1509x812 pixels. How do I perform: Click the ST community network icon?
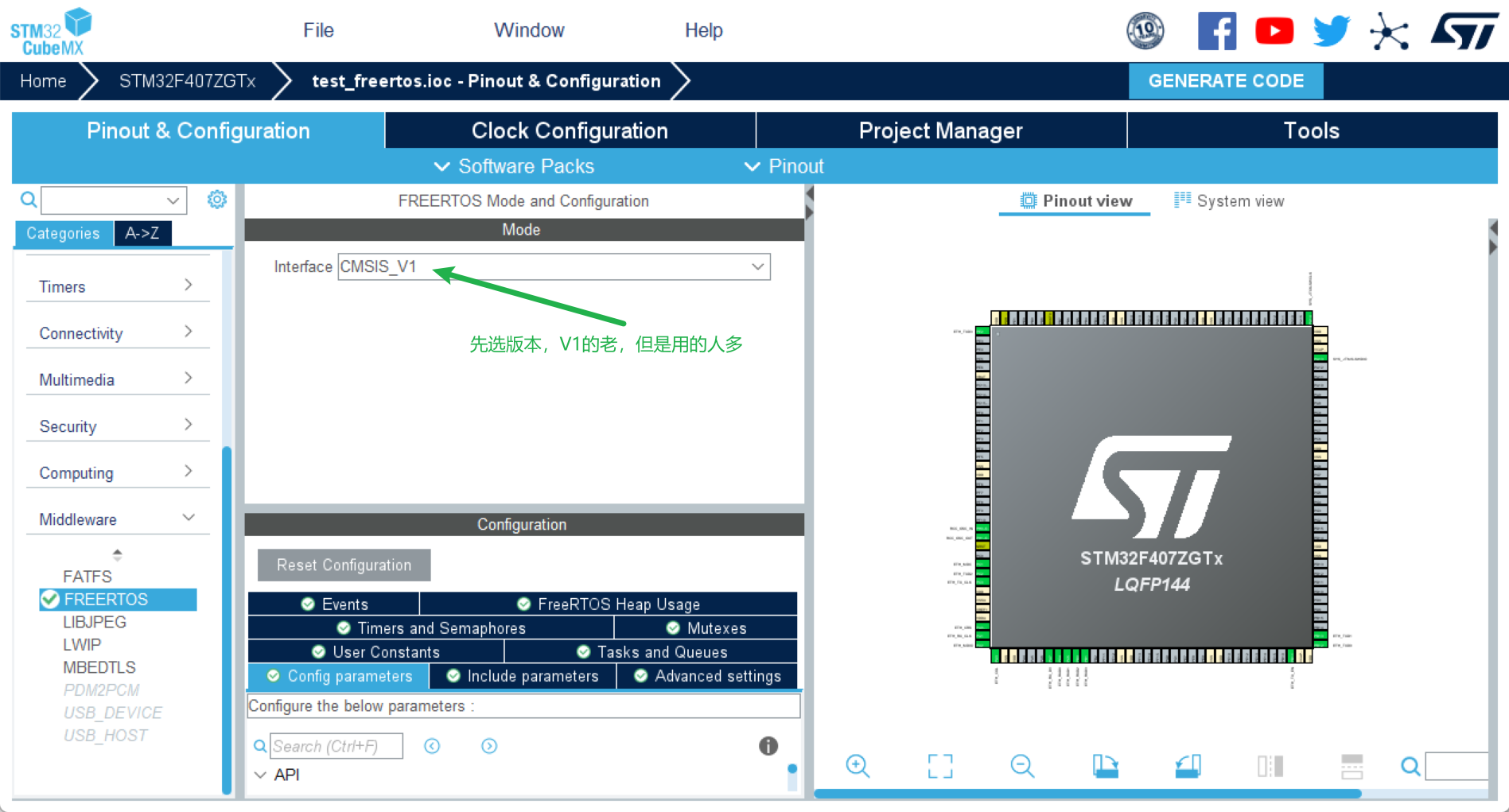tap(1389, 31)
